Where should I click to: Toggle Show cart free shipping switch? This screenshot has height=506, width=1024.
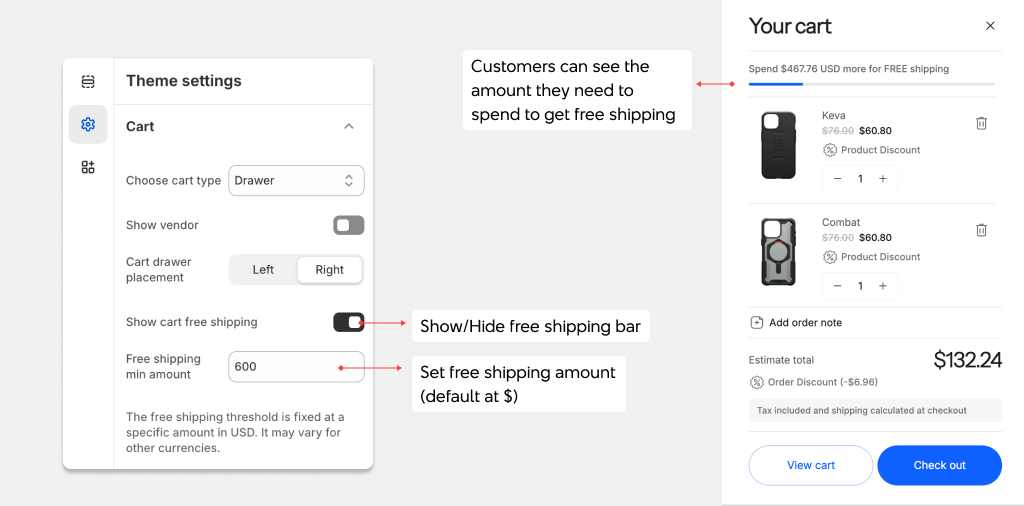point(349,322)
